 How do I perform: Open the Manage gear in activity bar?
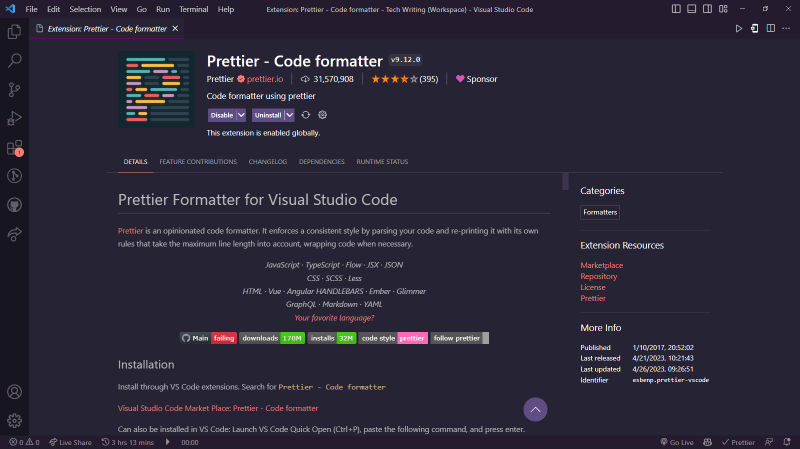14,420
